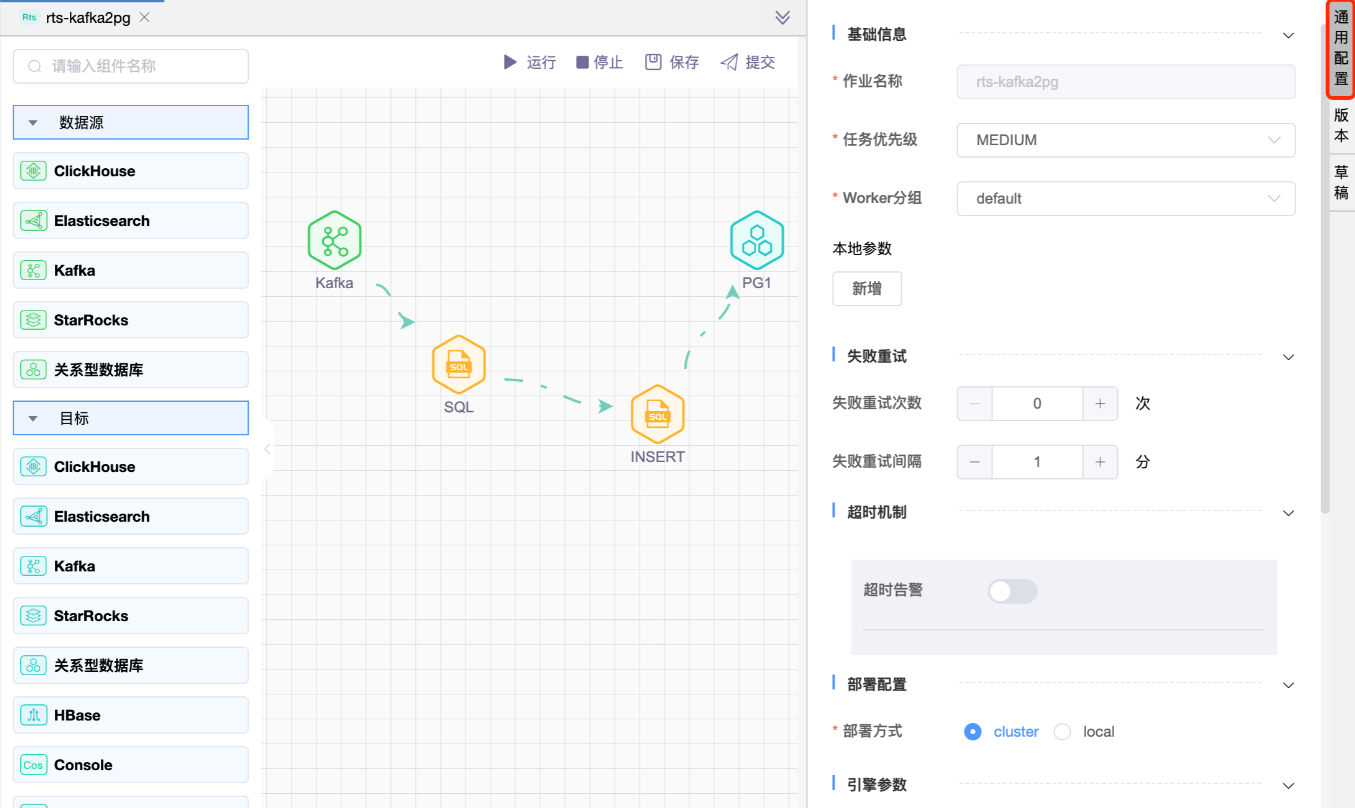Select the SQL node on canvas

pos(458,366)
